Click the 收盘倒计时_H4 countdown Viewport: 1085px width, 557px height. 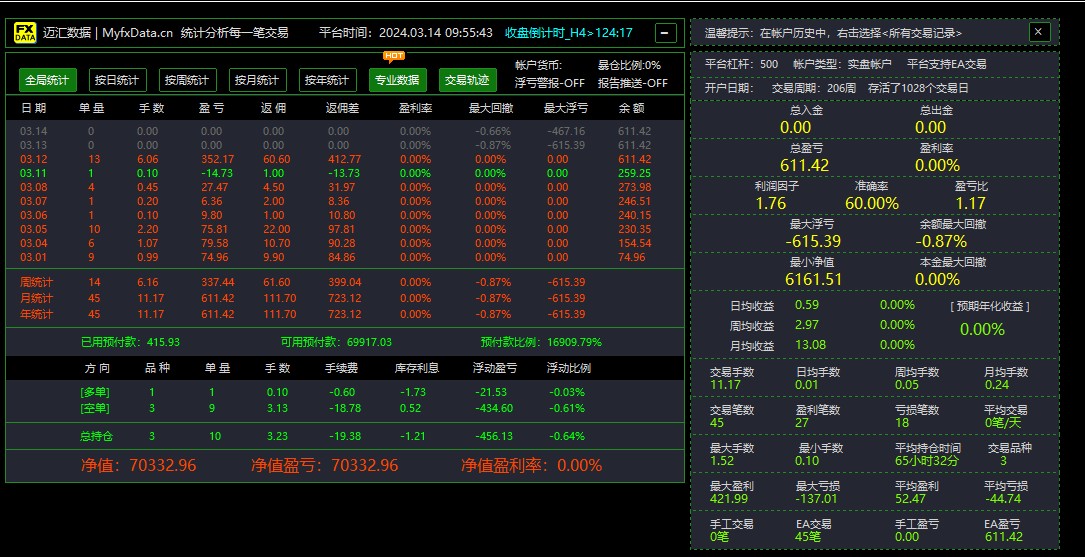569,33
